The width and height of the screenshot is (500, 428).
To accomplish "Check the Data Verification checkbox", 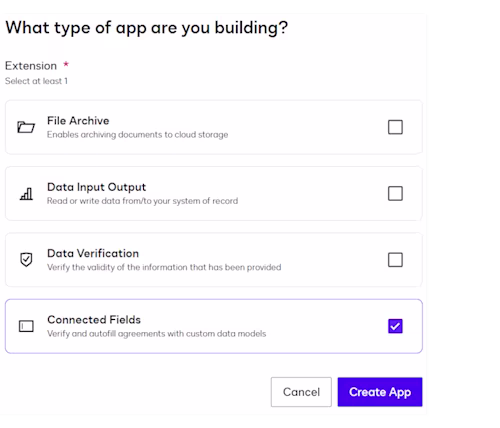I will pos(395,260).
